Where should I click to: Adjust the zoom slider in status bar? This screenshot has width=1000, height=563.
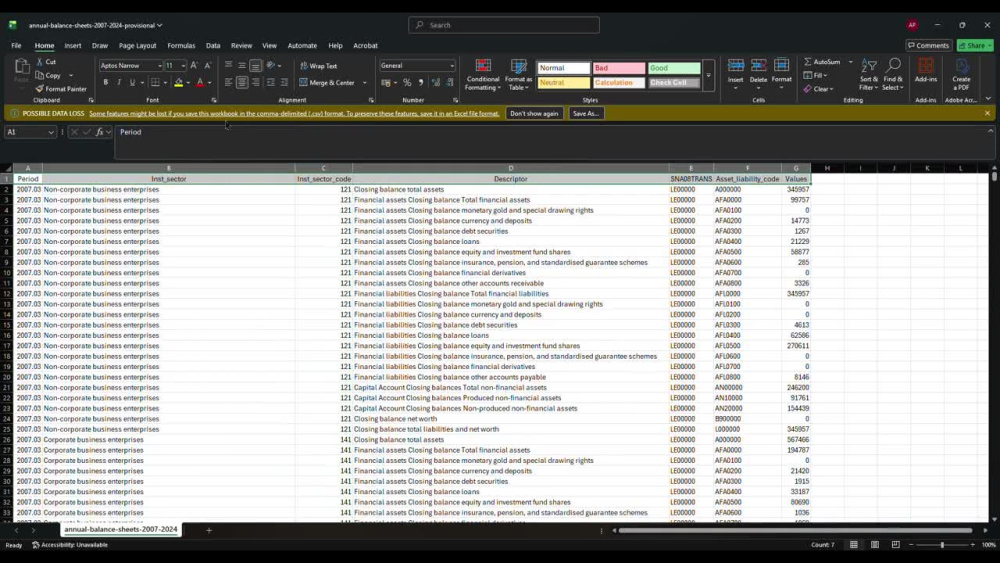[942, 545]
